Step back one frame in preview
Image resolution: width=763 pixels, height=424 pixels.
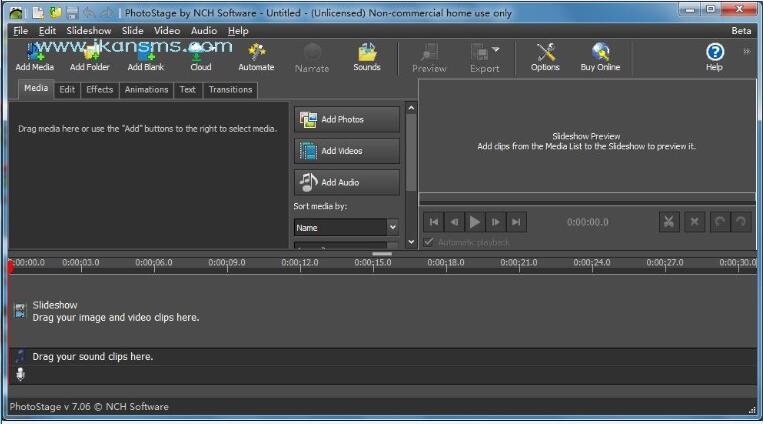pos(454,222)
